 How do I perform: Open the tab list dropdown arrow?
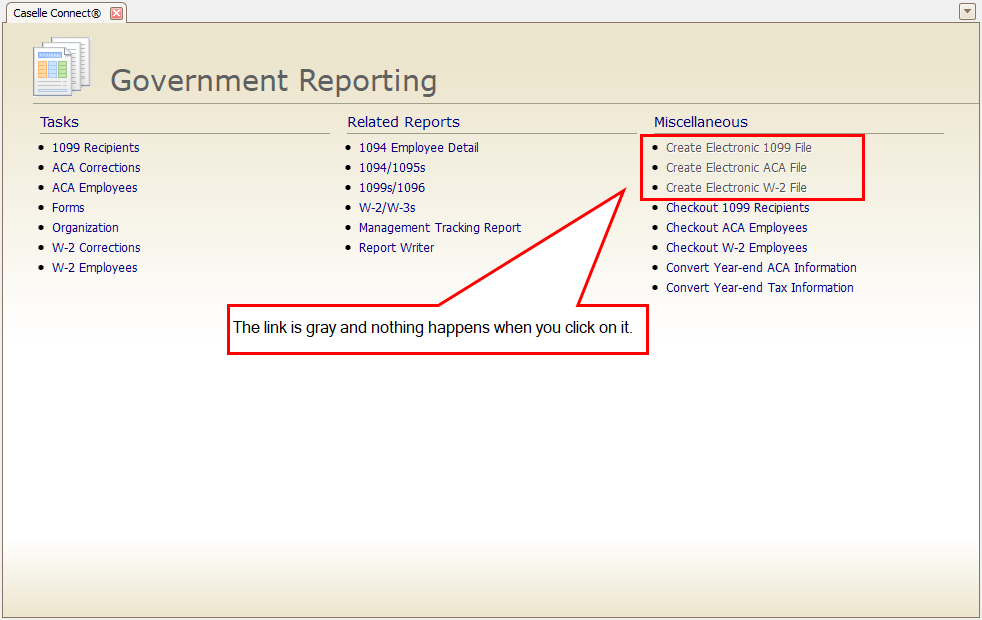pos(966,12)
